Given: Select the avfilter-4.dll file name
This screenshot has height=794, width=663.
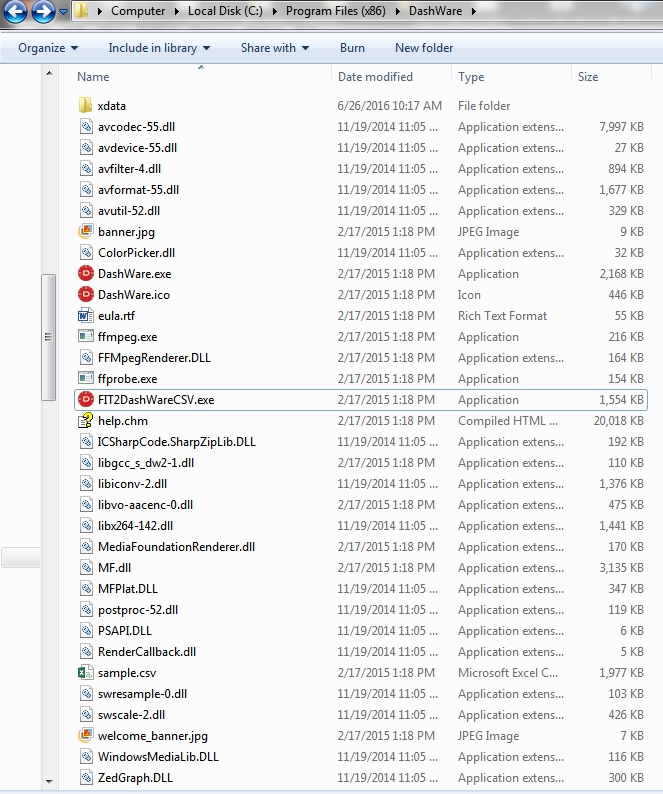Looking at the screenshot, I should [129, 169].
